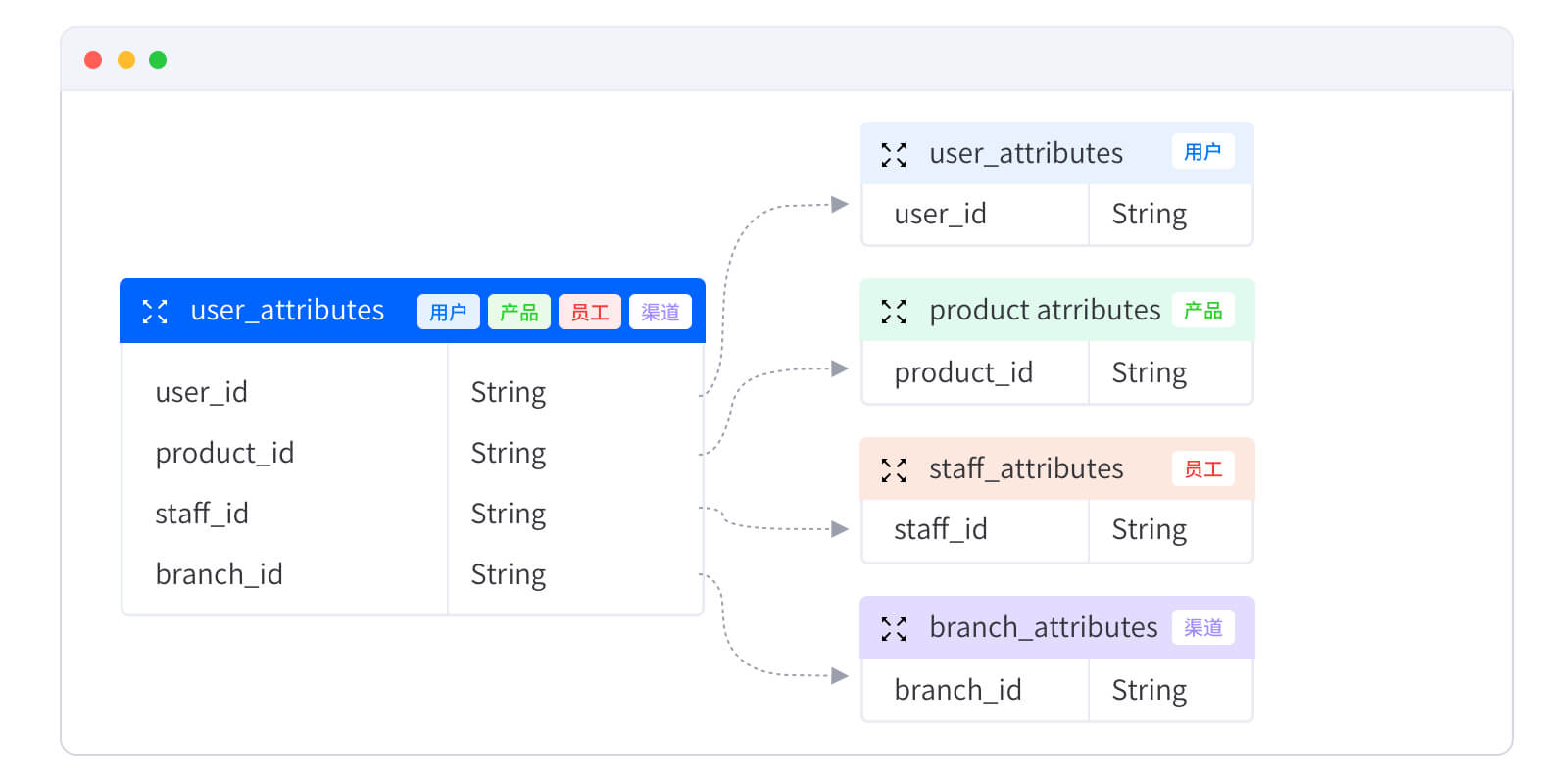Image resolution: width=1568 pixels, height=784 pixels.
Task: Click the 员工 tag on staff_attributes table
Action: [1203, 469]
